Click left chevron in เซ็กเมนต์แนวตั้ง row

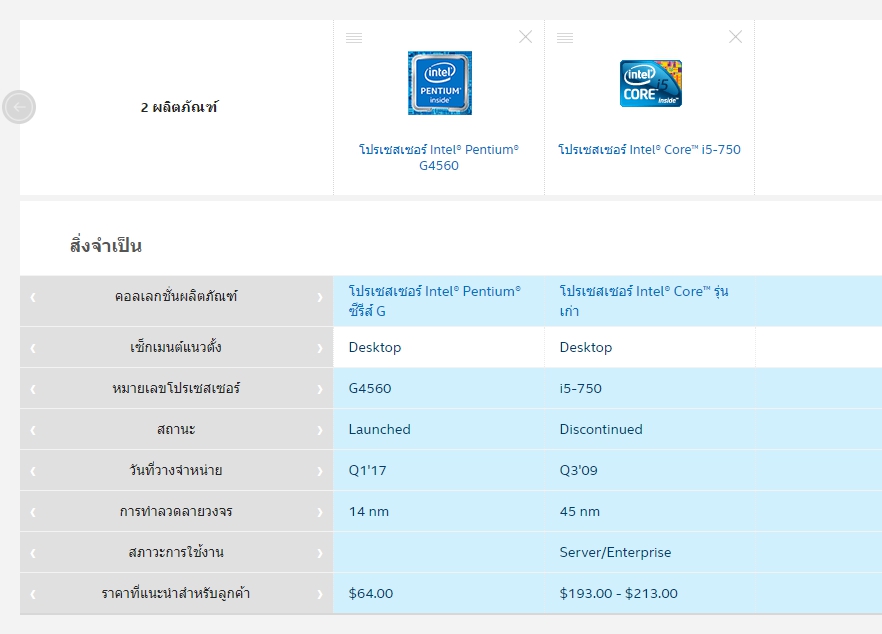coord(33,348)
